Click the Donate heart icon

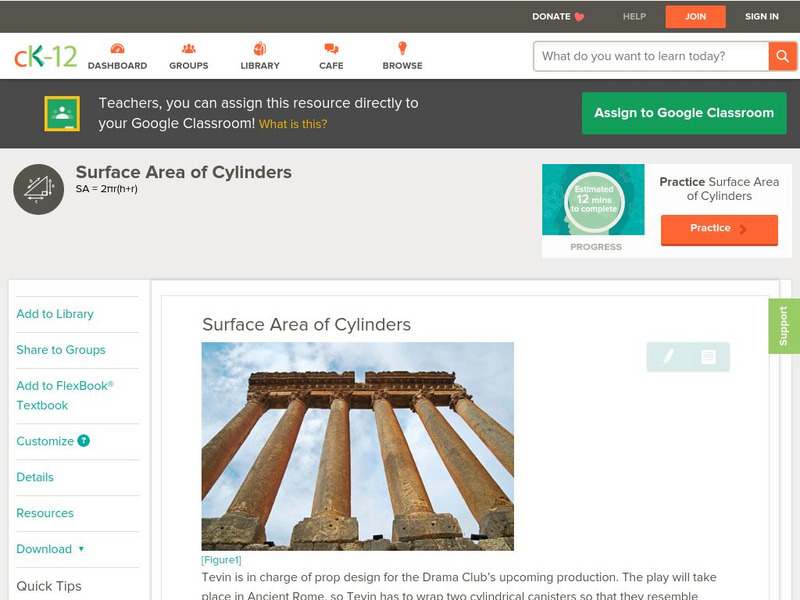579,17
